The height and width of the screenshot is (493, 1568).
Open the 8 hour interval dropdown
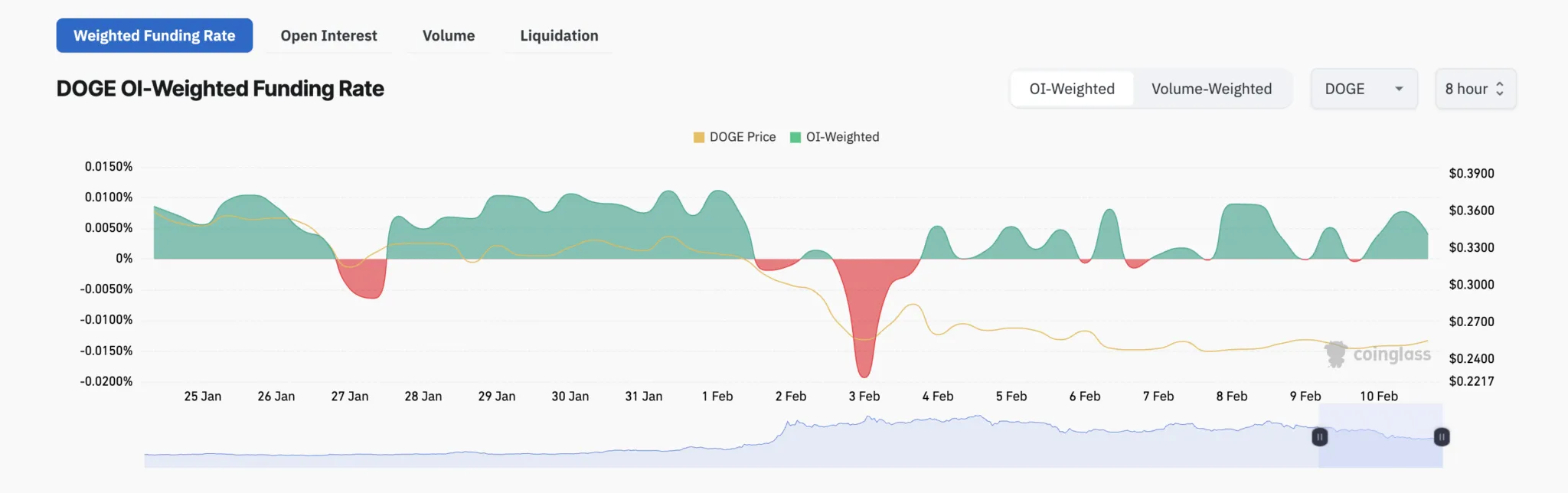(1475, 89)
